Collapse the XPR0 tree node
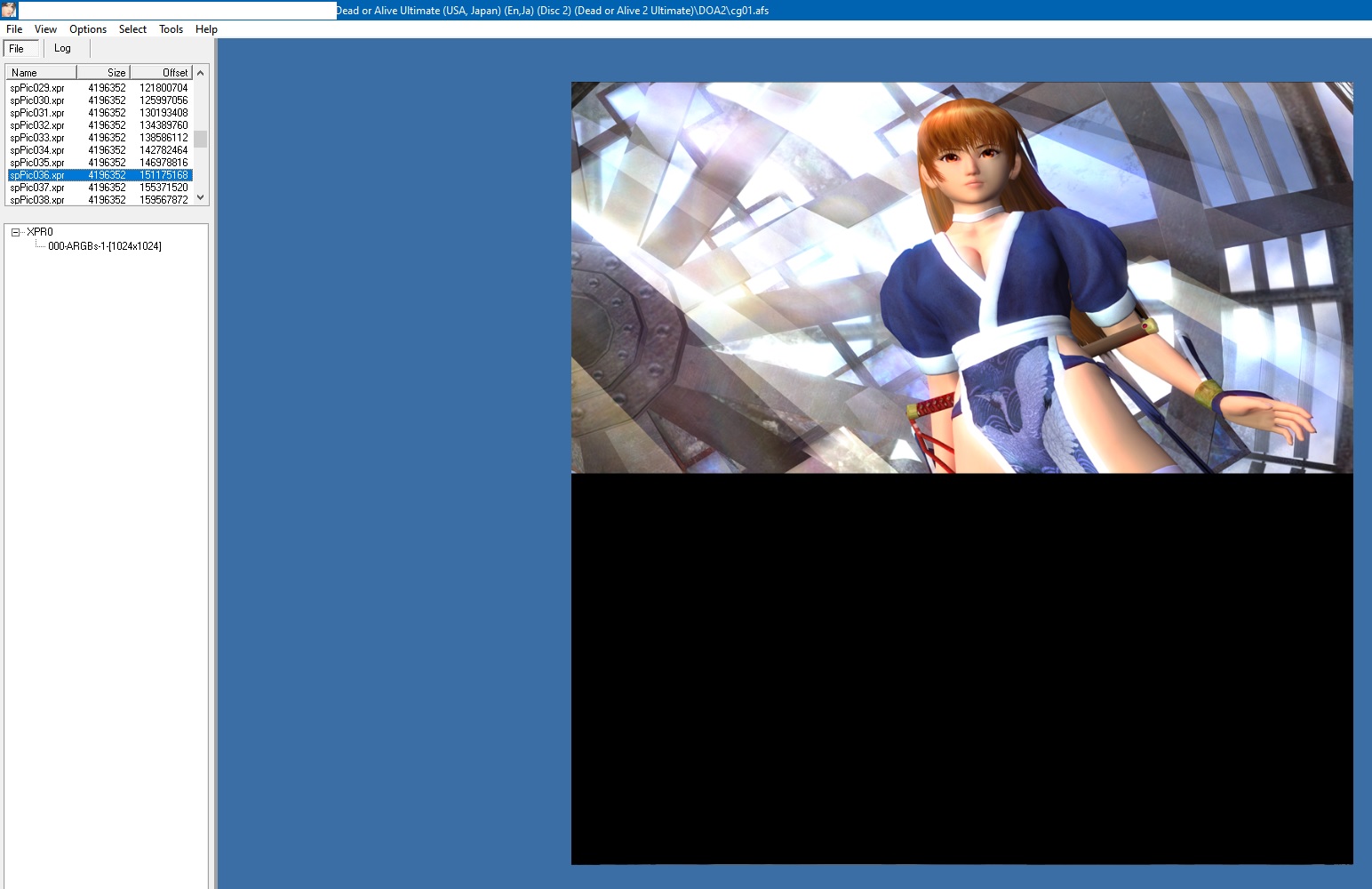This screenshot has height=889, width=1372. pyautogui.click(x=15, y=232)
